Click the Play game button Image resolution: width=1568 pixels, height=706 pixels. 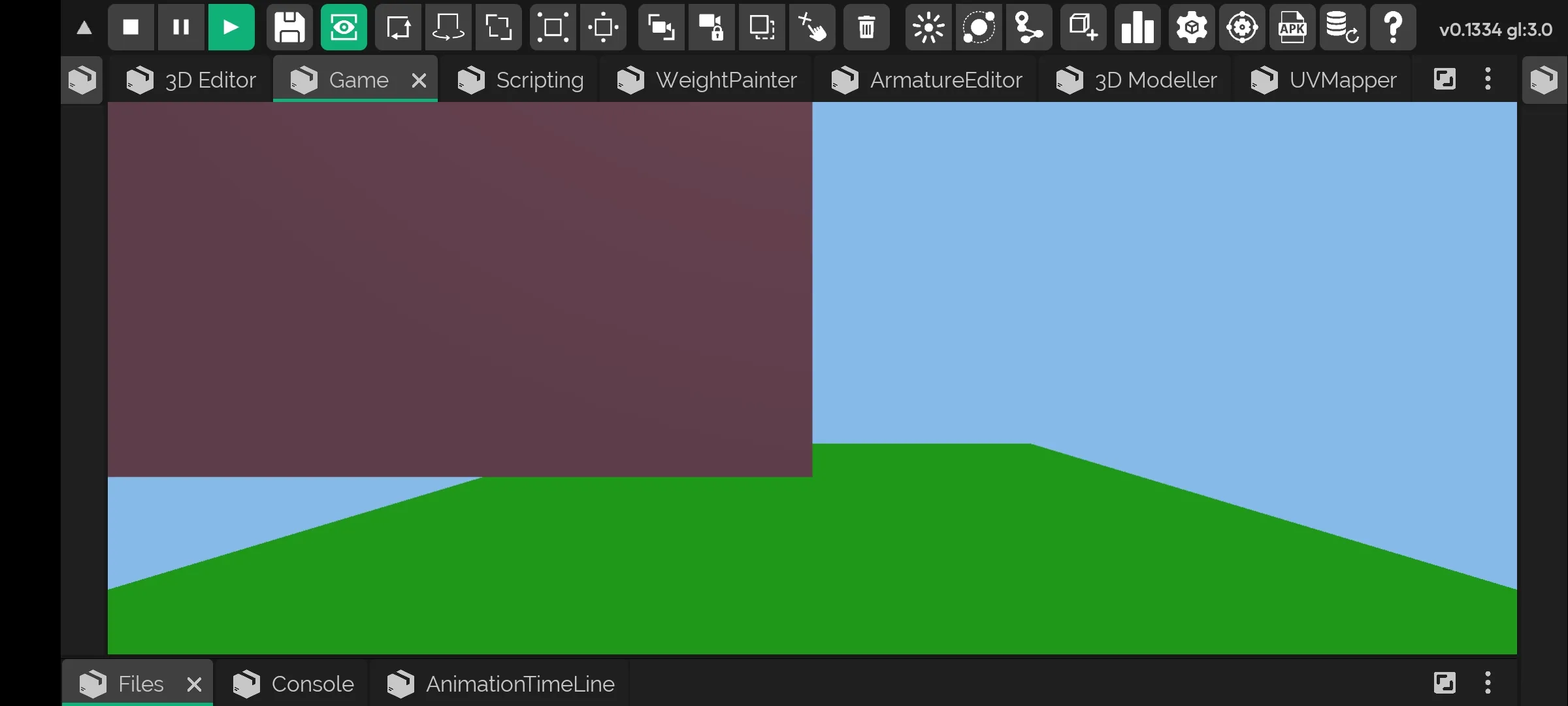[x=232, y=27]
